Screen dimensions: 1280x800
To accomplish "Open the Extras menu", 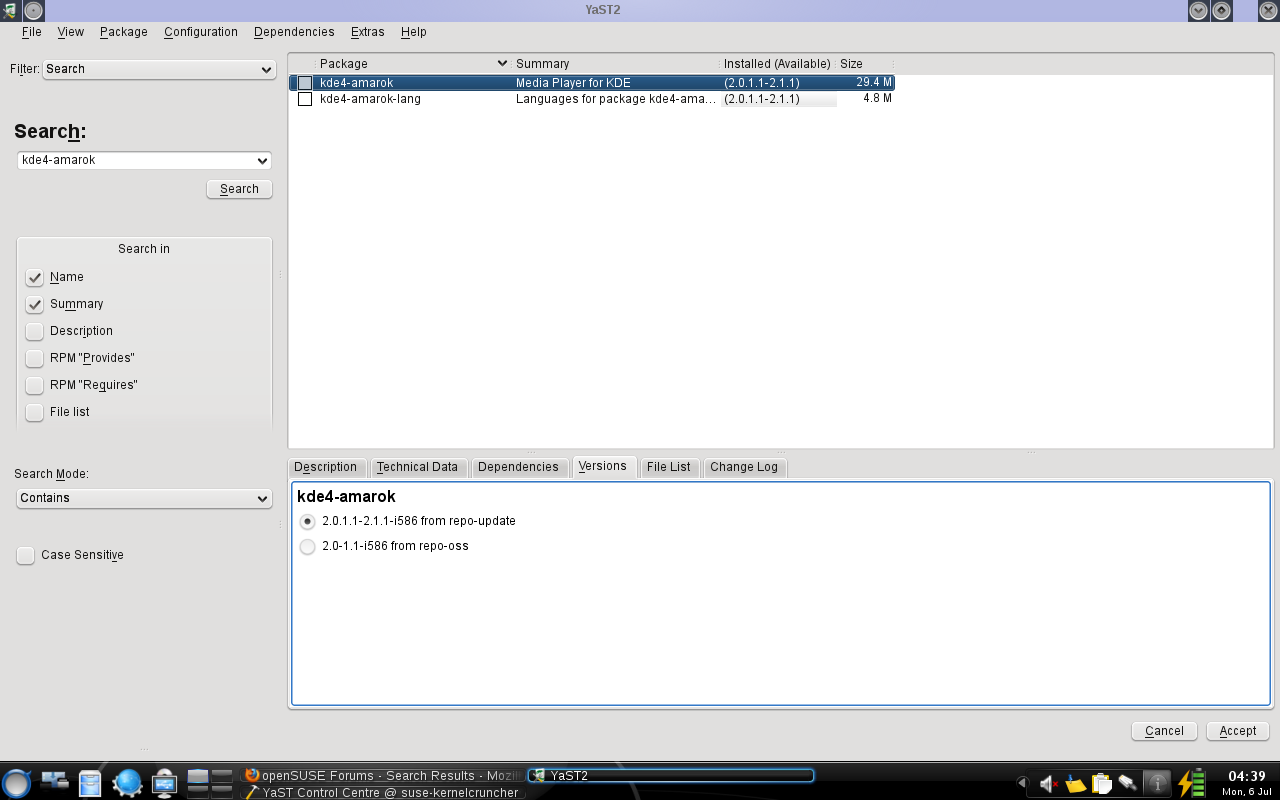I will (368, 32).
